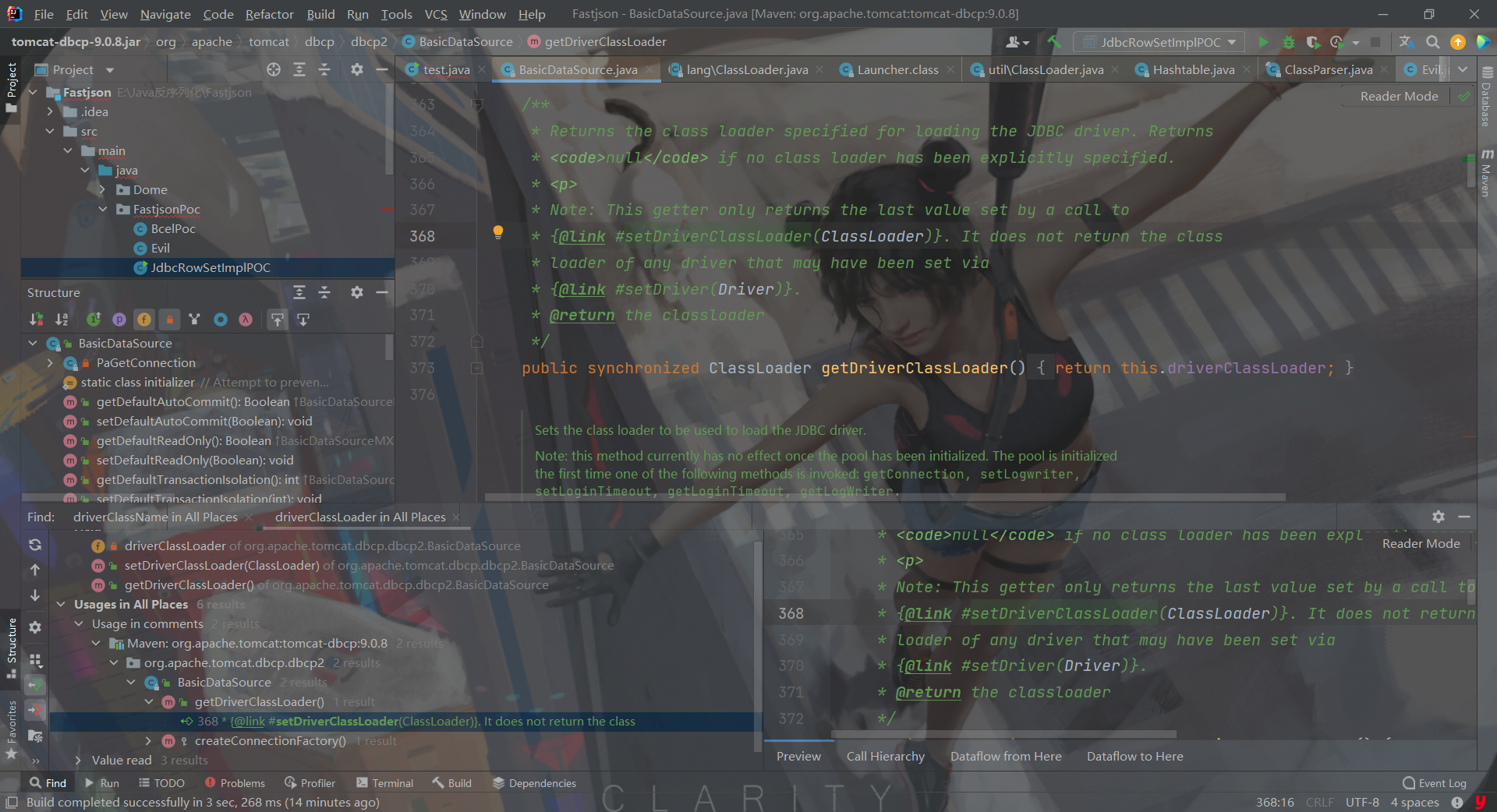Click the Group By icon in Find panel
This screenshot has width=1497, height=812.
coord(35,660)
